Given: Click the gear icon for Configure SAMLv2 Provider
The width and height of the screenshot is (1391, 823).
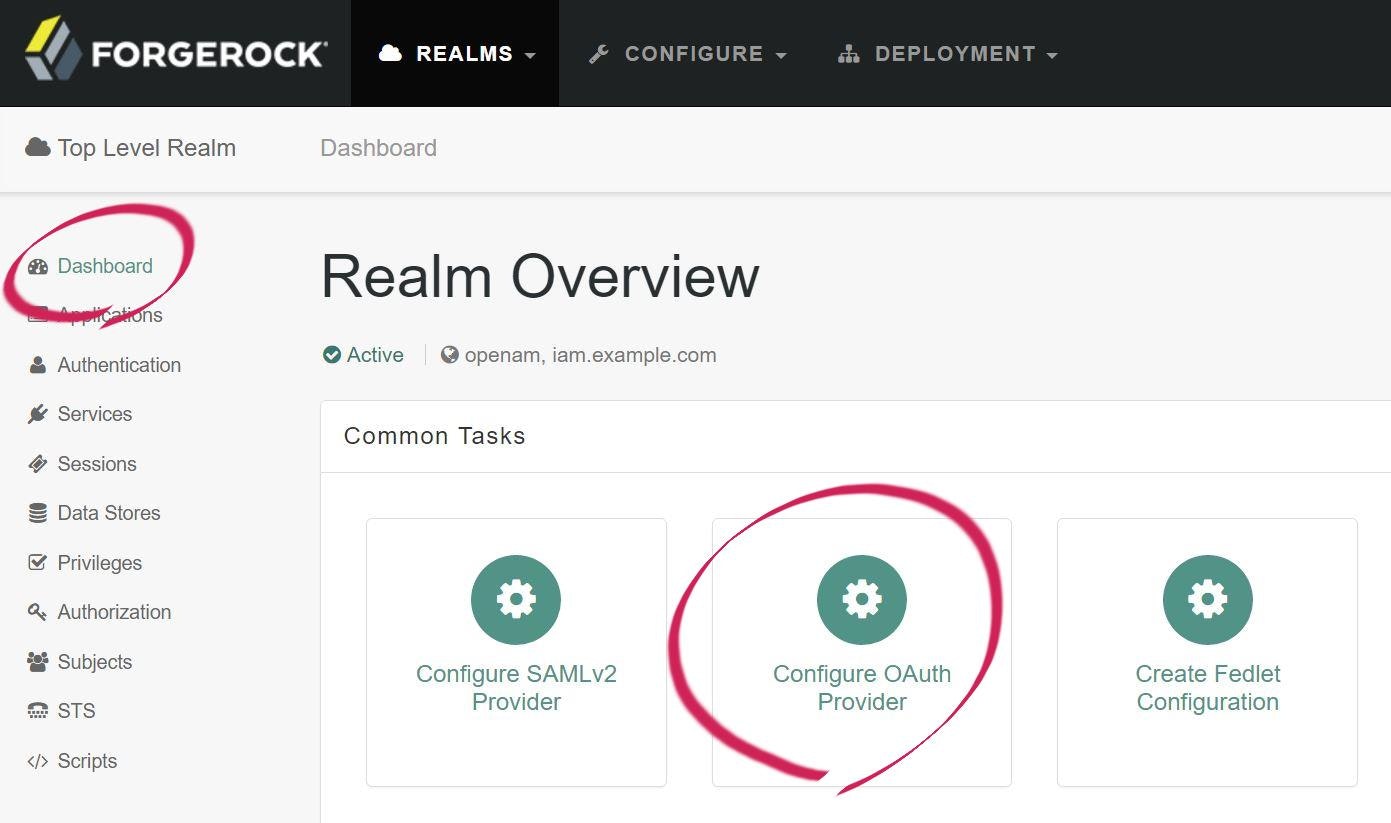Looking at the screenshot, I should (516, 600).
